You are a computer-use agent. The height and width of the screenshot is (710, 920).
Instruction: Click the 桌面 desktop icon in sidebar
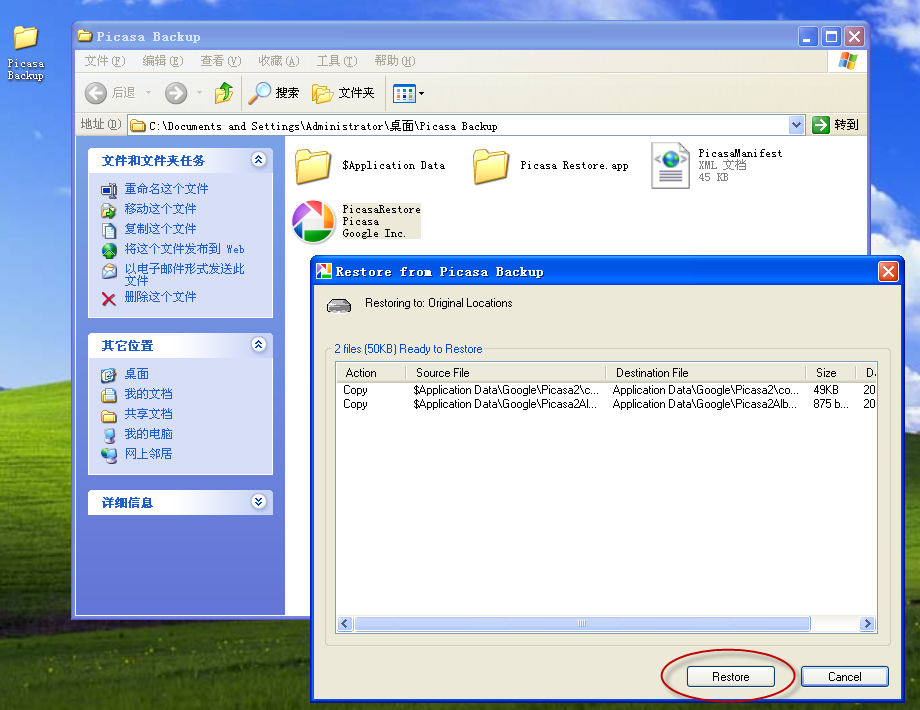[109, 376]
